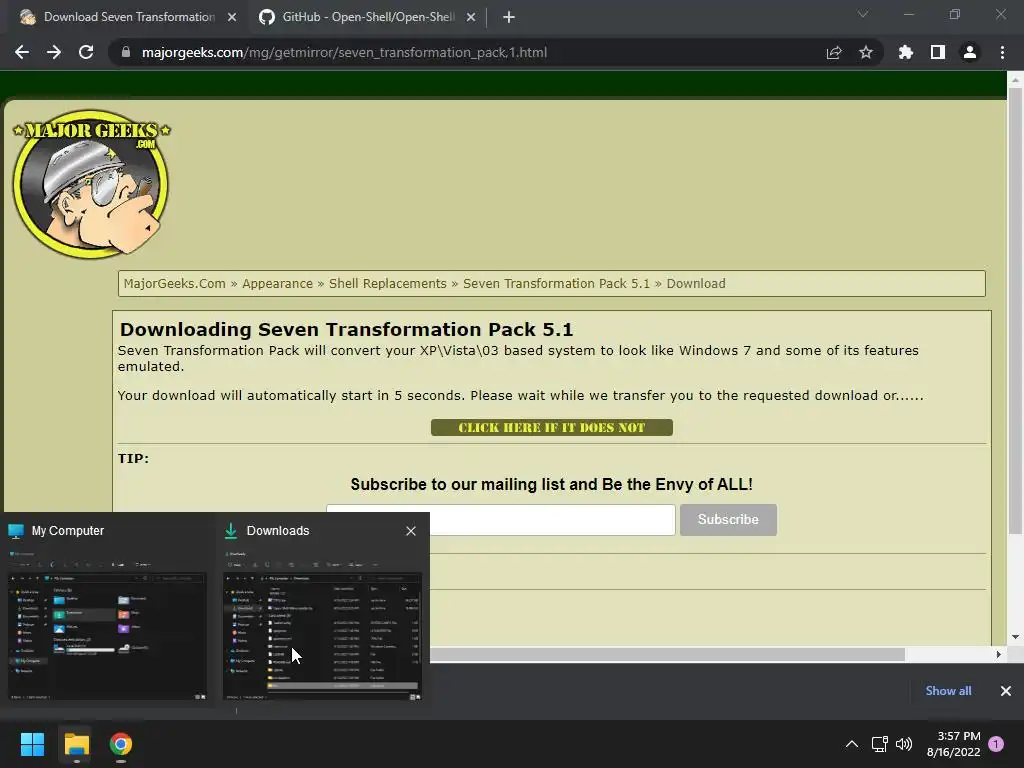Screen dimensions: 1024x768
Task: Open the network status tray icon
Action: coord(879,744)
